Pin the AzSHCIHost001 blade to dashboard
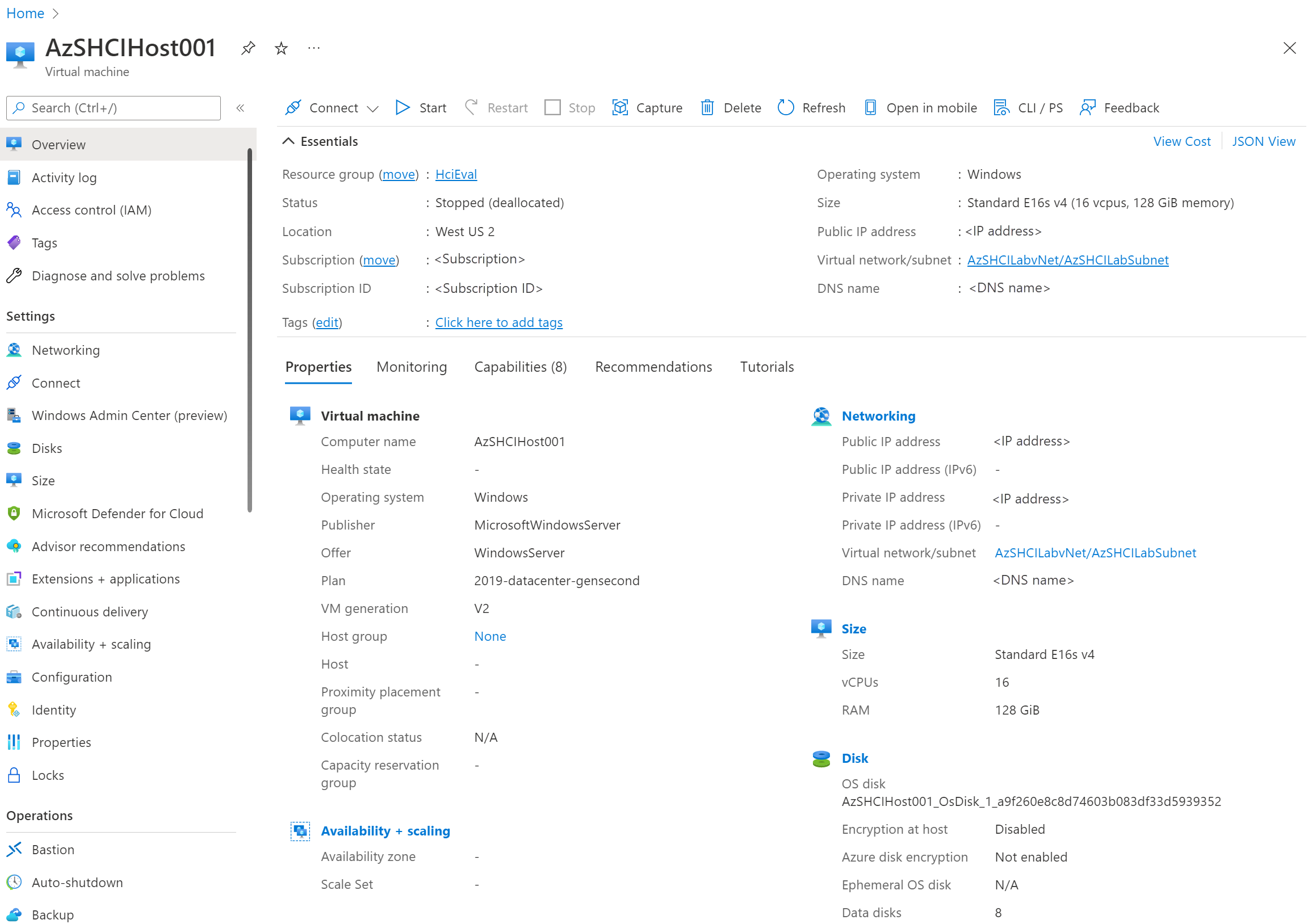 (248, 48)
